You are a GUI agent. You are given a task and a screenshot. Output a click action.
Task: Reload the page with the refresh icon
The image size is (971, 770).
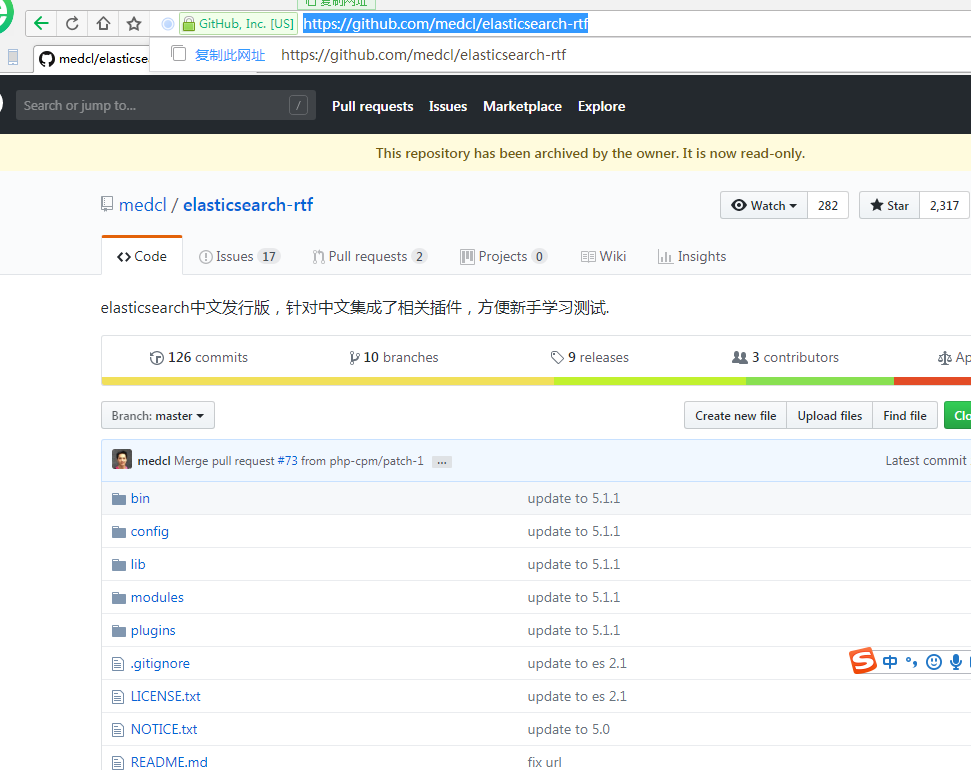[x=72, y=23]
